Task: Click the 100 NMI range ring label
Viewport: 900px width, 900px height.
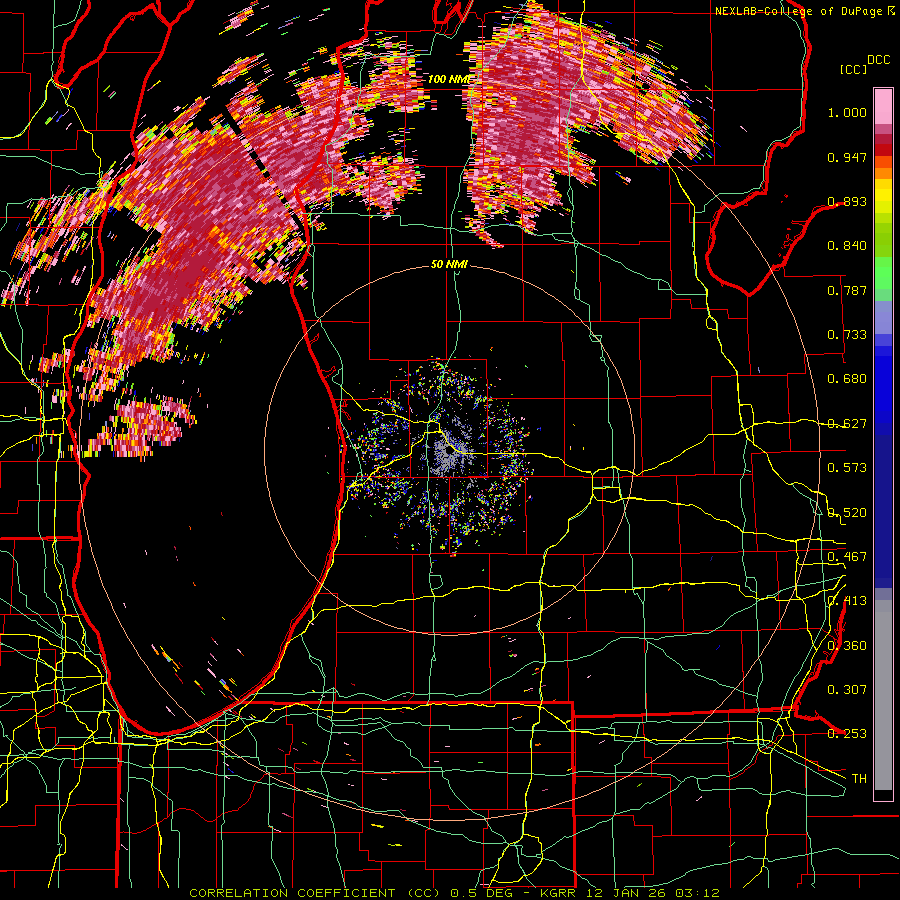Action: 449,79
